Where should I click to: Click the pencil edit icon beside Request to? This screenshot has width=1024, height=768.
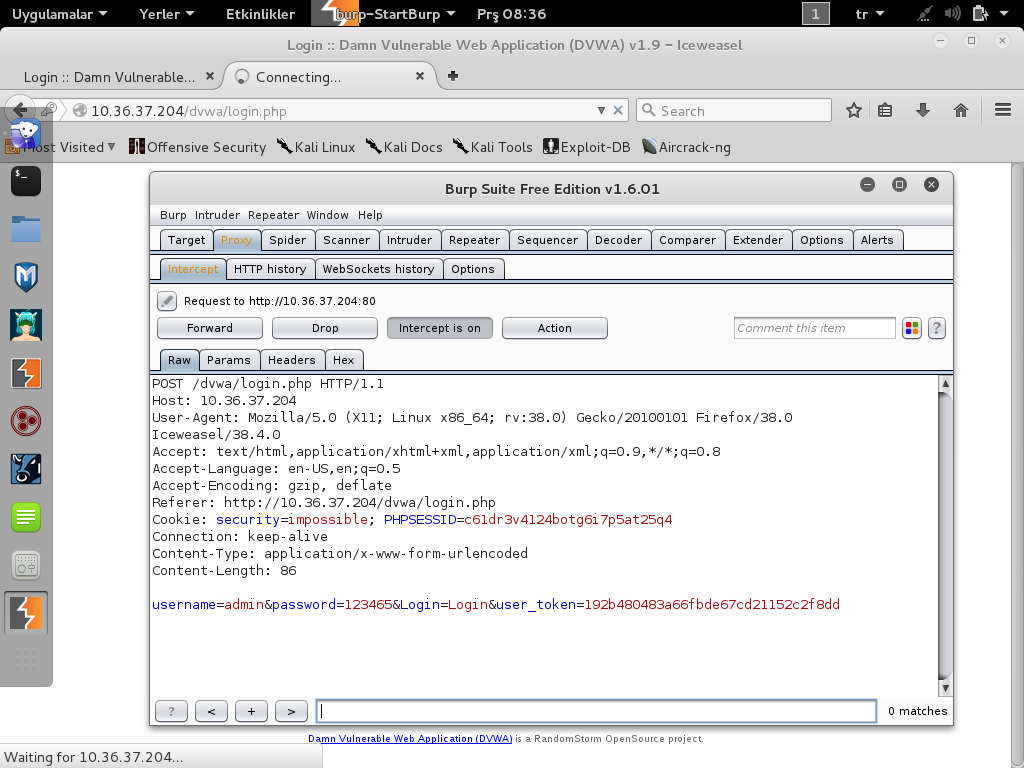click(x=167, y=301)
